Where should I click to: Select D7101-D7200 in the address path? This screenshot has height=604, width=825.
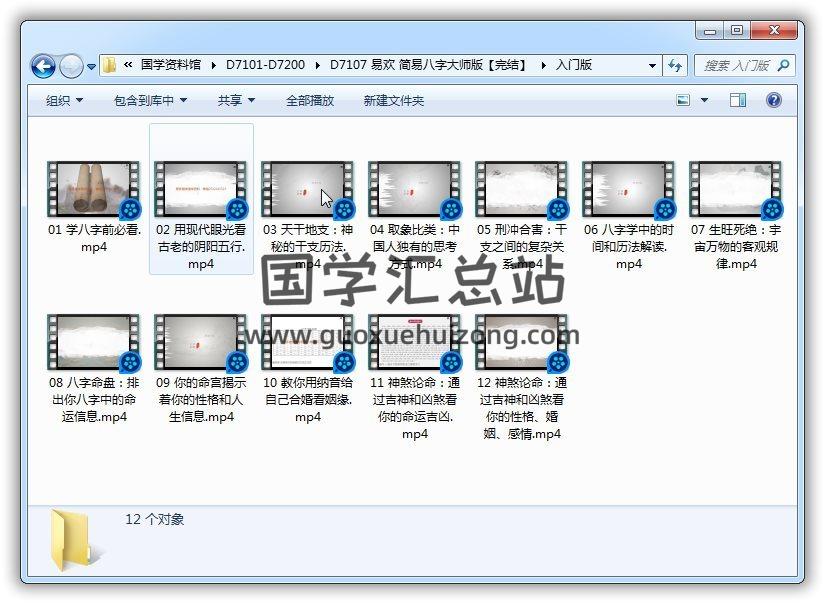tap(265, 65)
